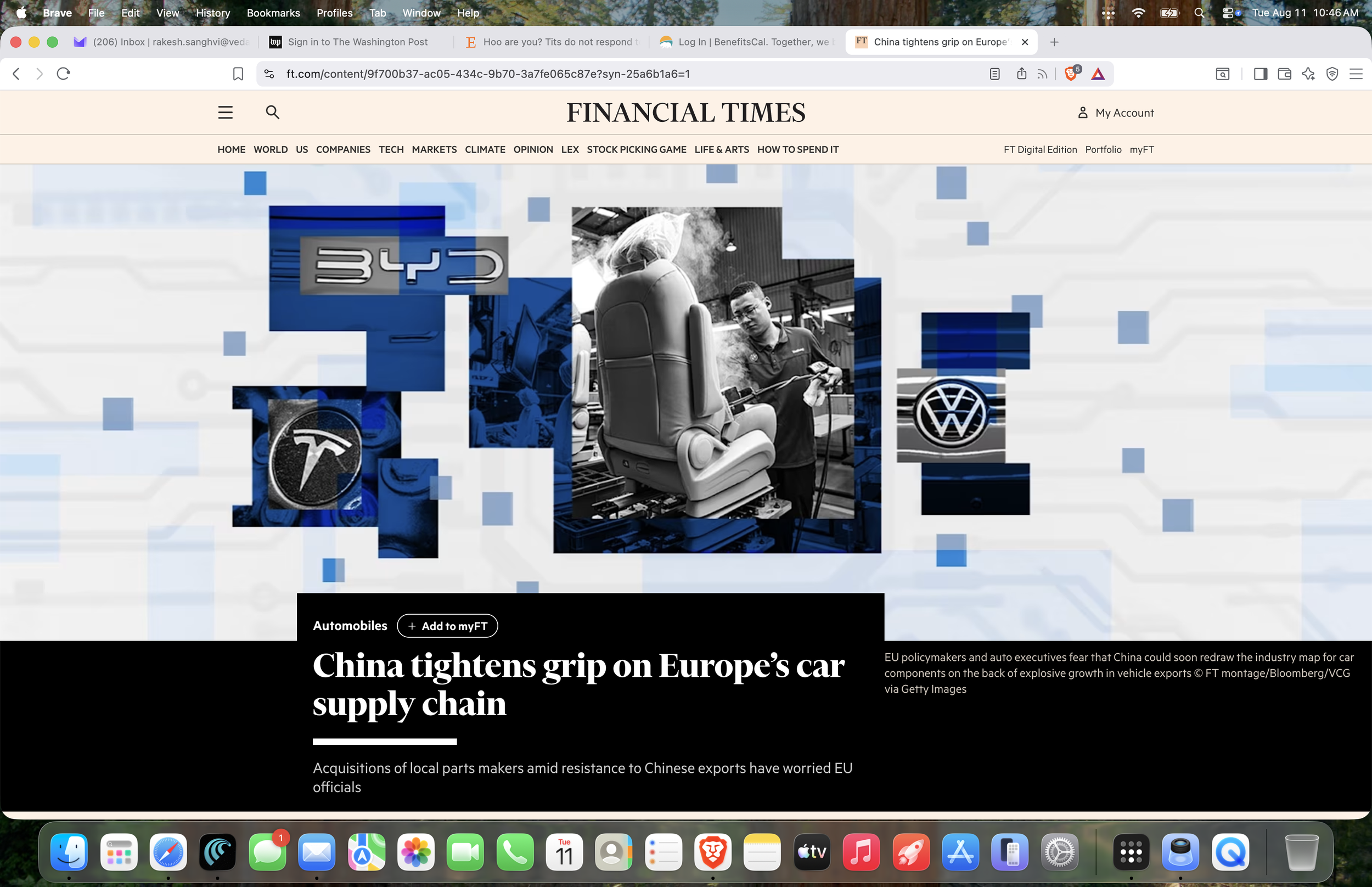The image size is (1372, 887).
Task: Open Brave Wallet
Action: (1285, 74)
